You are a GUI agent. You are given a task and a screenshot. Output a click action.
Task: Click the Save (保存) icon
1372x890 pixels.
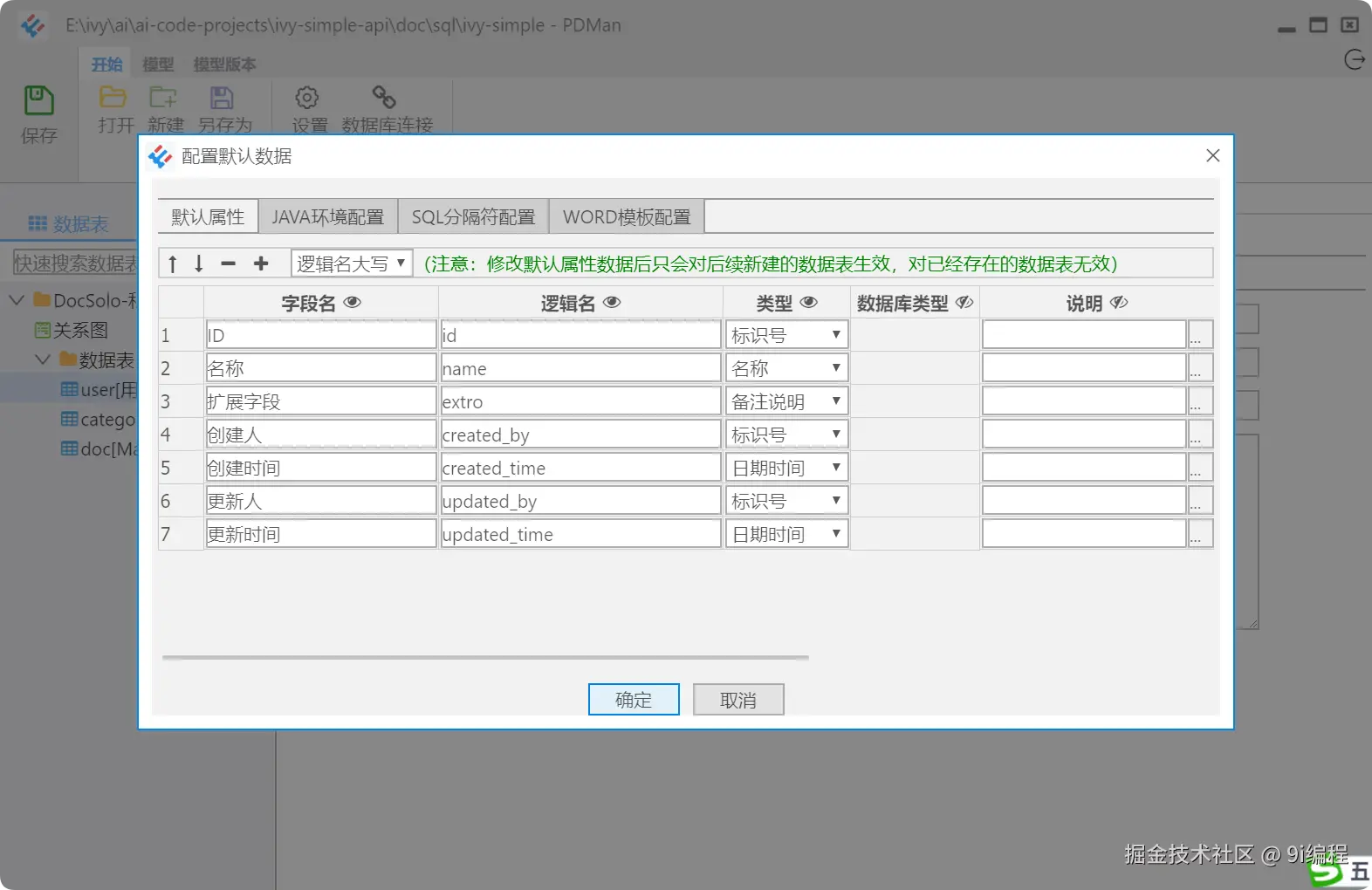point(38,100)
